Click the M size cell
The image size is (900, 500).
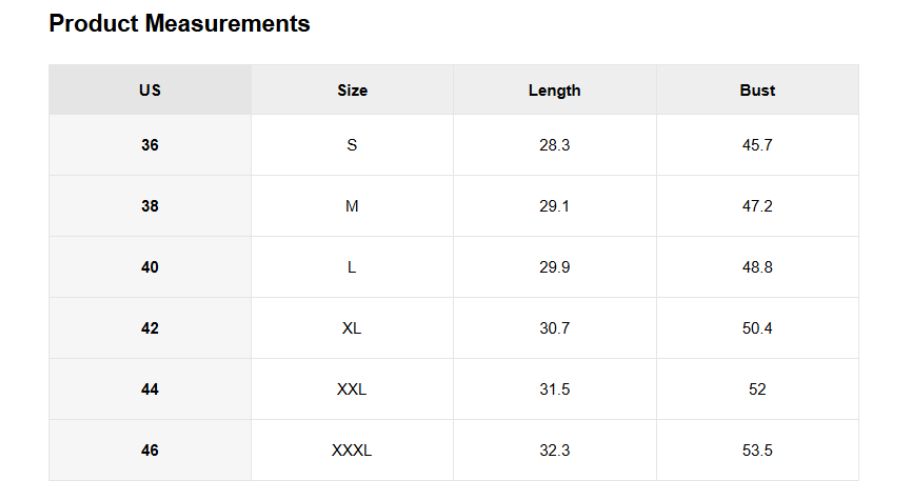tap(352, 206)
